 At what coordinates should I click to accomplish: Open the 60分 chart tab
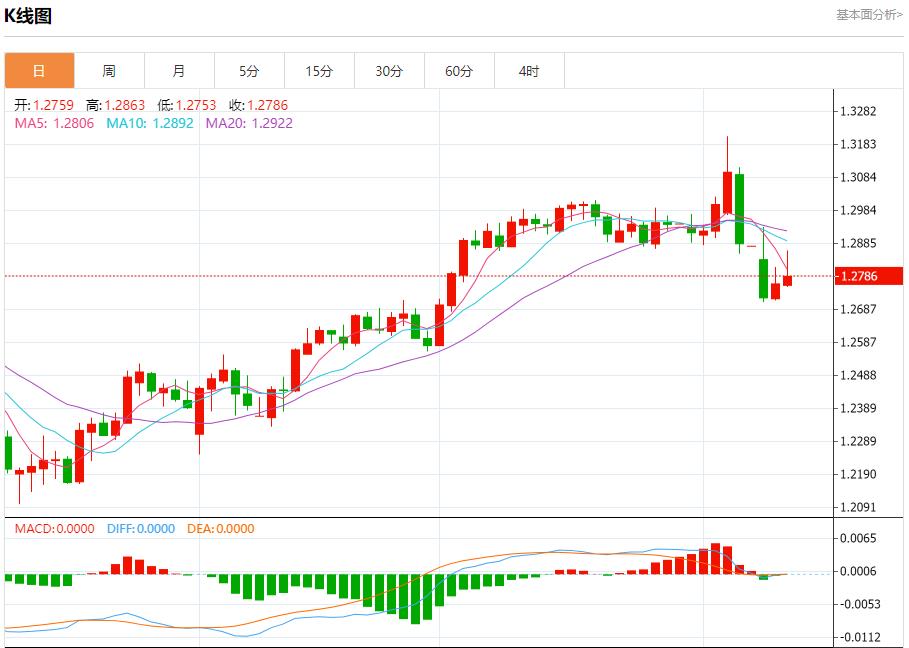[459, 71]
